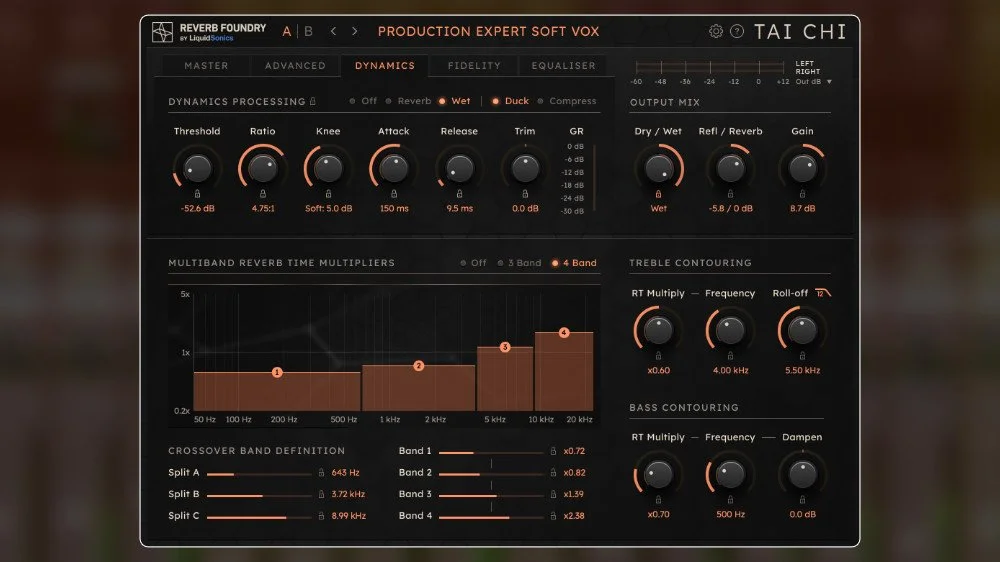Screen dimensions: 1000x562
Task: Switch to the Master tab
Action: tap(206, 66)
